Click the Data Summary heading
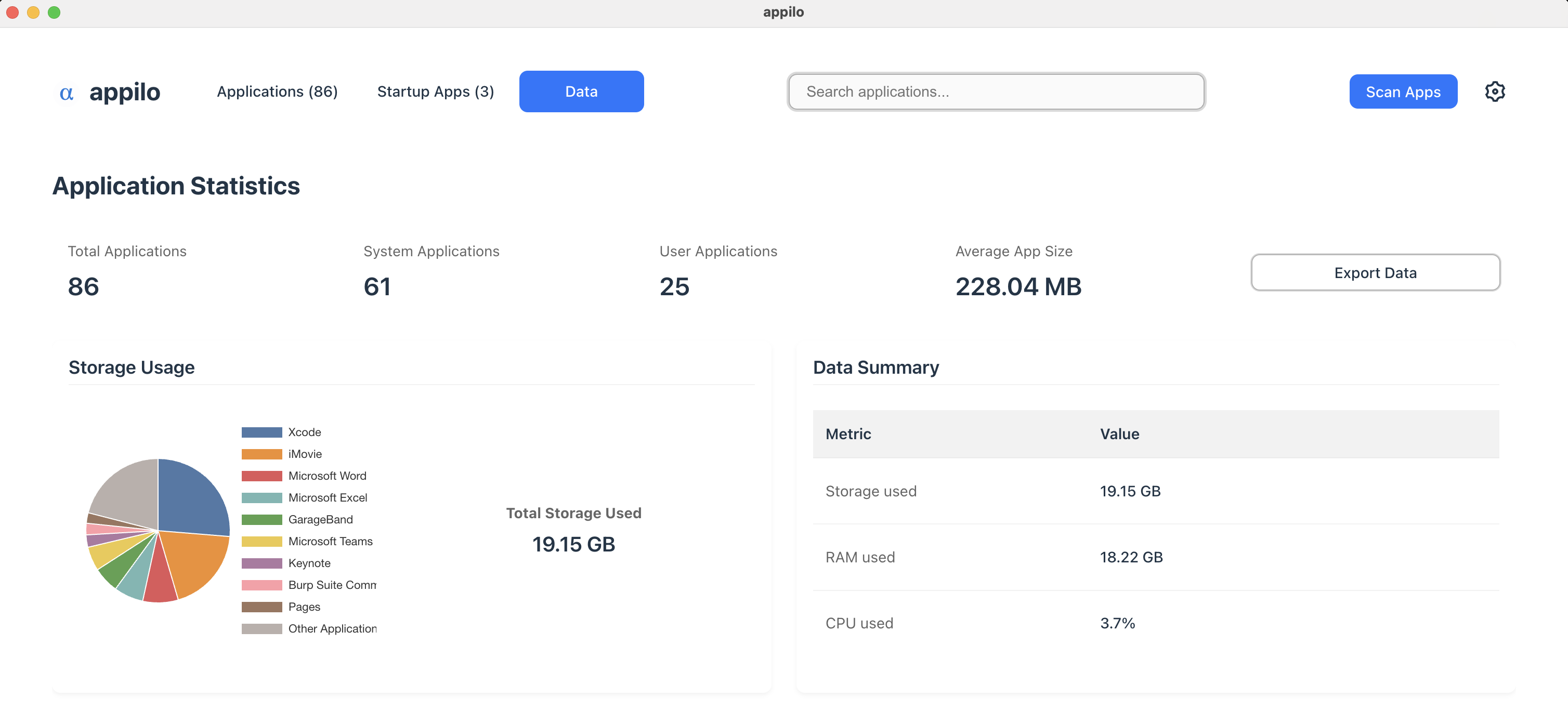The image size is (1568, 710). point(876,367)
